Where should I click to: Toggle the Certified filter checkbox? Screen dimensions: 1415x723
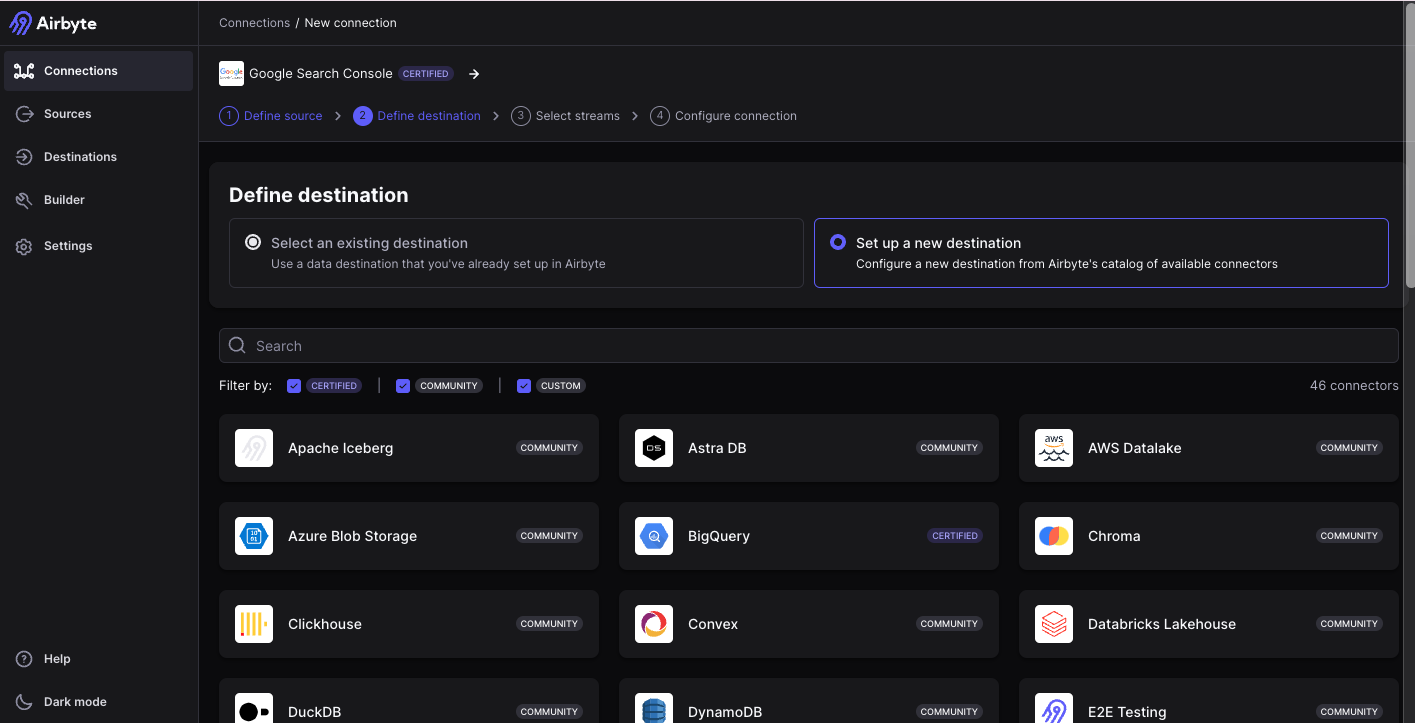point(294,386)
